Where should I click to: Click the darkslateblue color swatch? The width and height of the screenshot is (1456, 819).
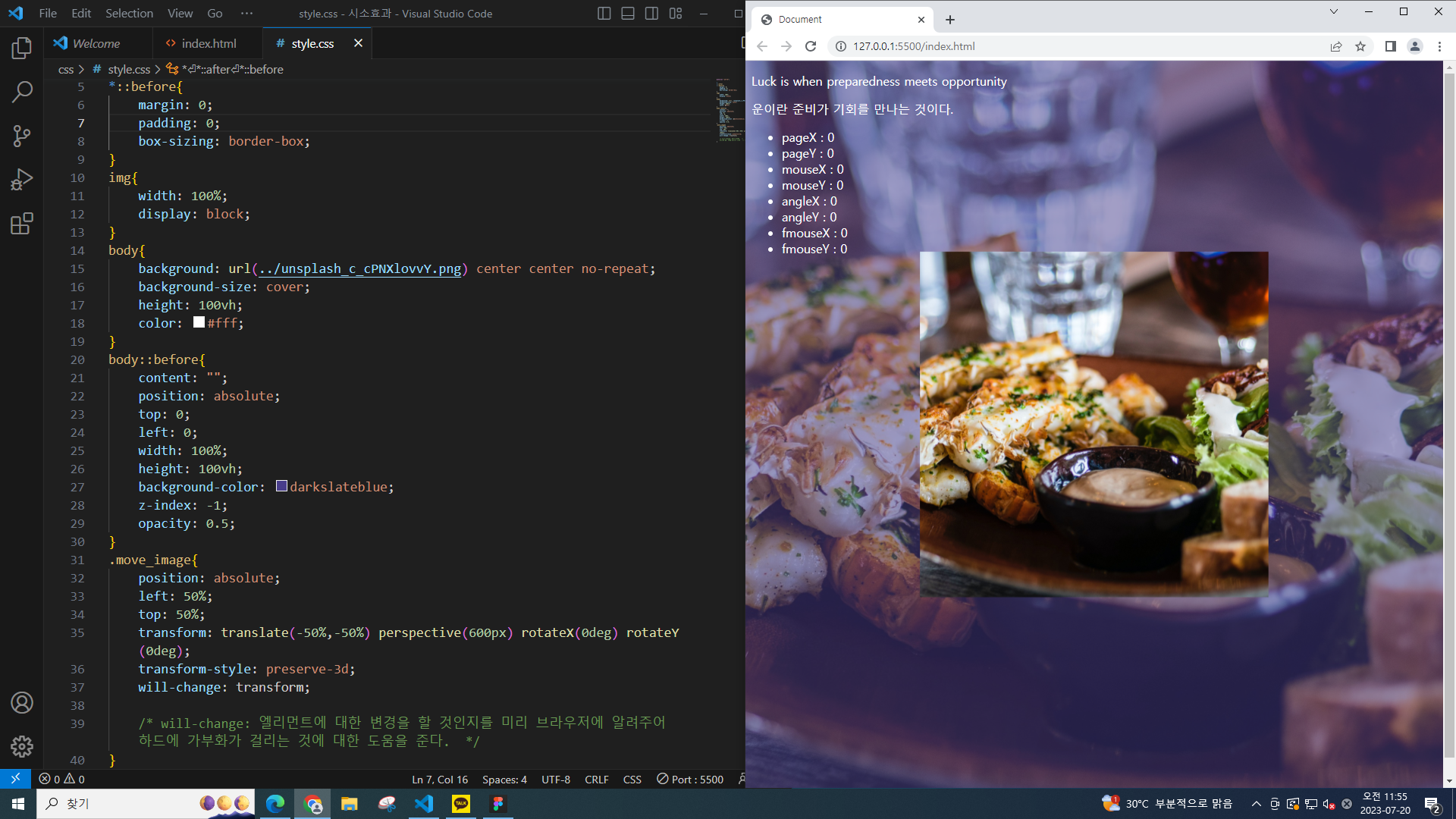coord(281,486)
